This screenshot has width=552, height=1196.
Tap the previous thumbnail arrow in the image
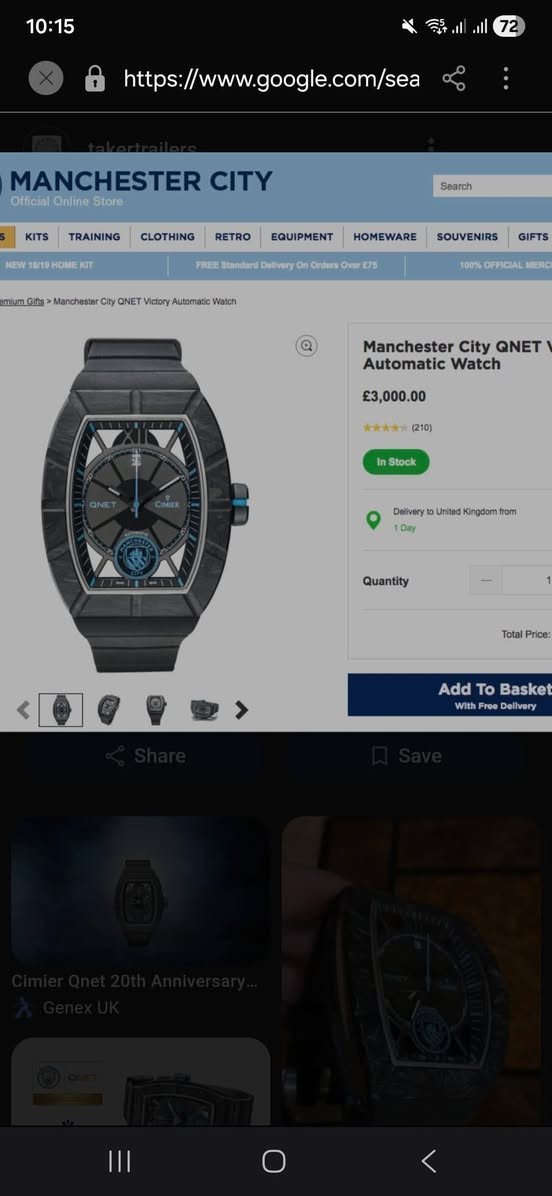24,710
